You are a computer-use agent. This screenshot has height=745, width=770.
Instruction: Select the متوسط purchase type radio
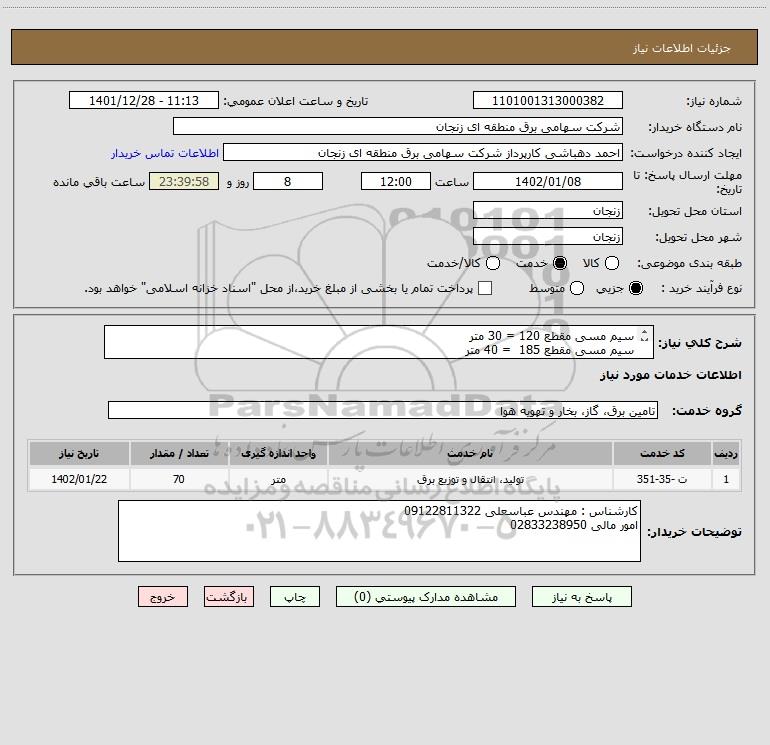[577, 288]
